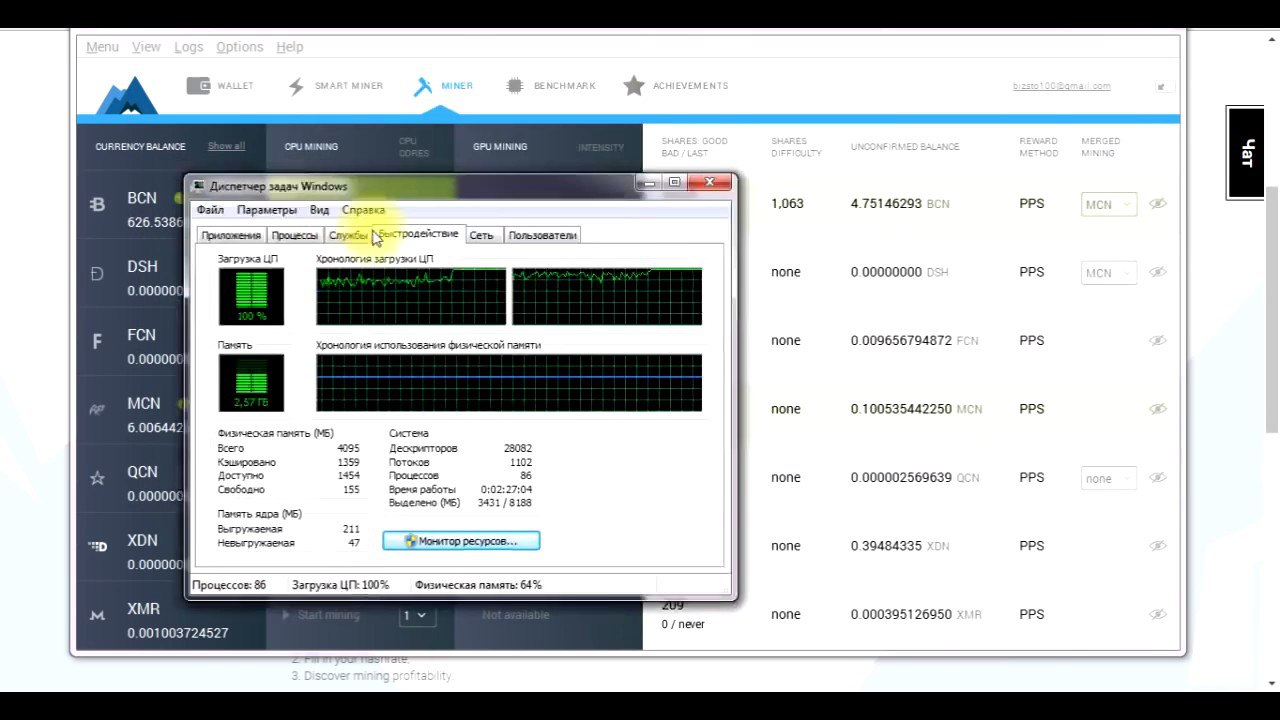This screenshot has width=1280, height=720.
Task: Switch to the Процессы tab
Action: 295,235
